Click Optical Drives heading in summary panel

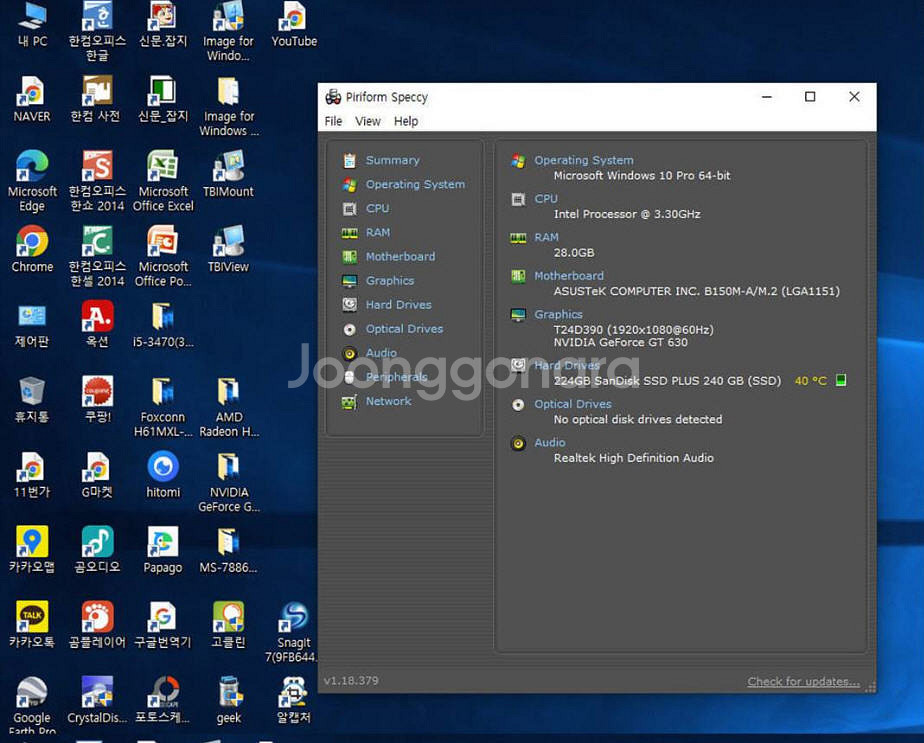point(573,404)
